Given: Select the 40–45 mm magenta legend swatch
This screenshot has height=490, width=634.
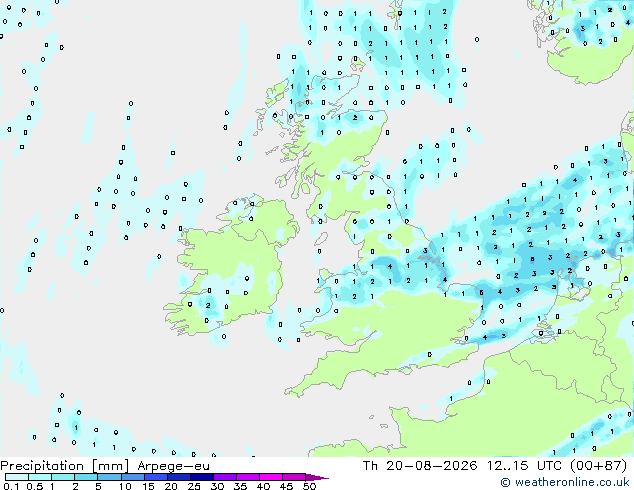Looking at the screenshot, I should click(271, 477).
